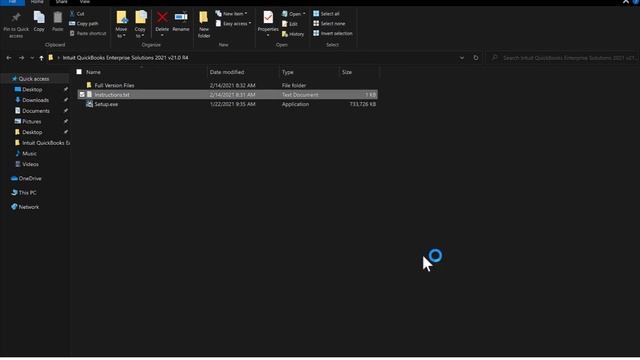Open Network in navigation pane

pos(29,207)
